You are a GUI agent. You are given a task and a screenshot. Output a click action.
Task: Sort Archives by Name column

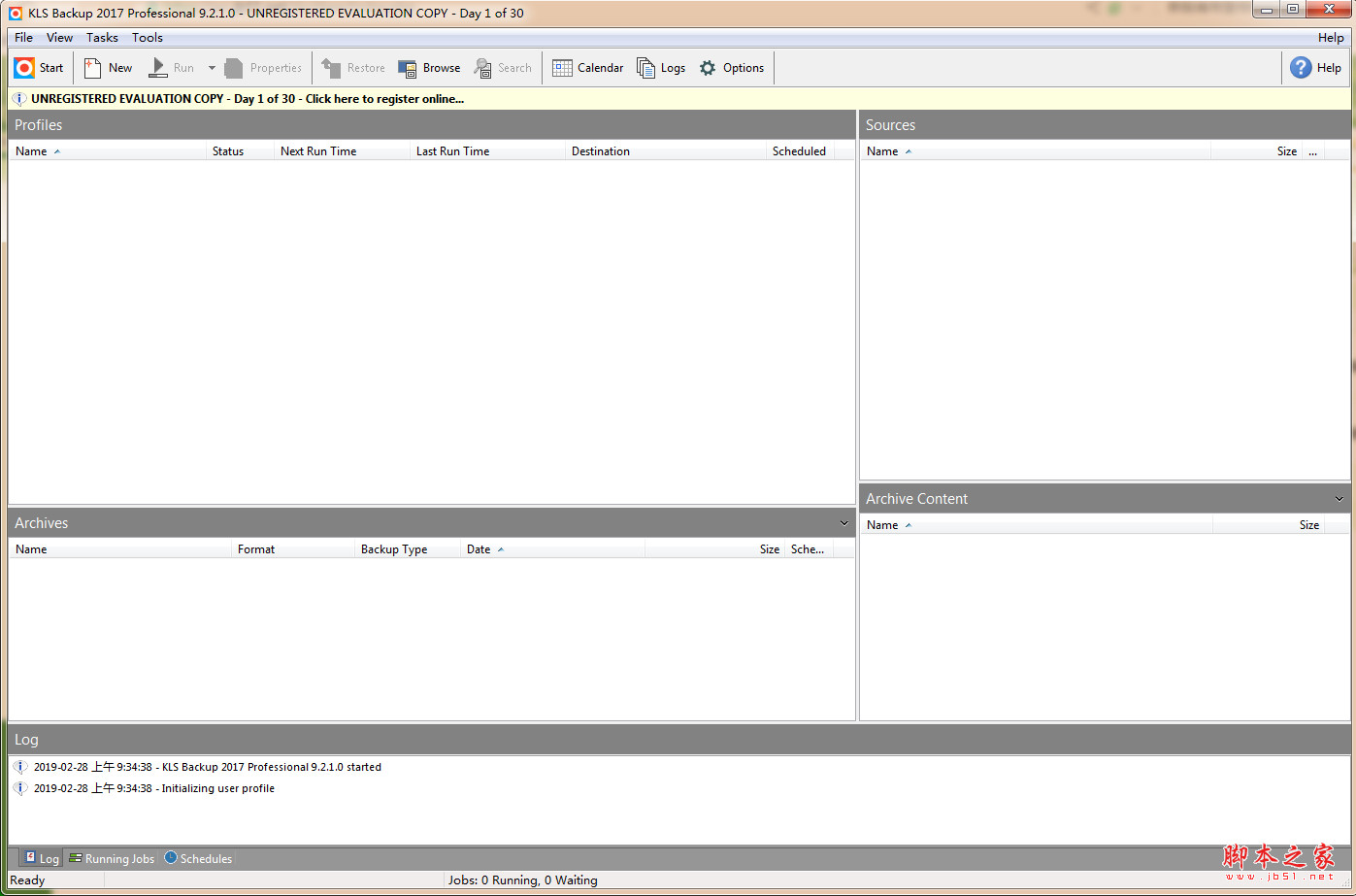(x=120, y=549)
